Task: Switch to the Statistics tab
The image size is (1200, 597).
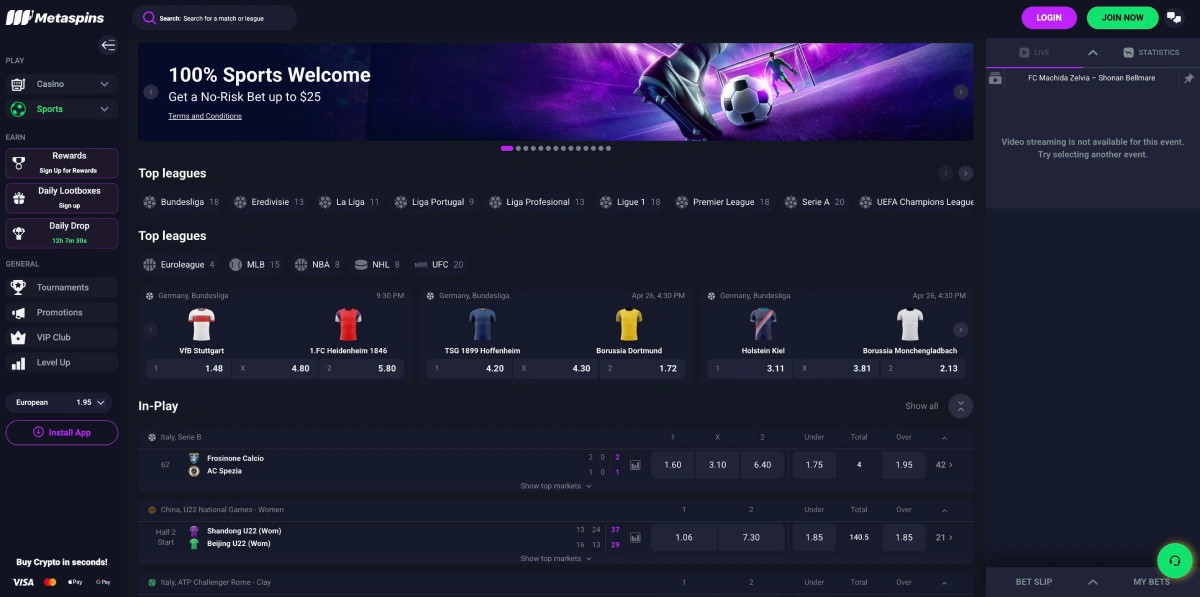Action: click(1151, 52)
